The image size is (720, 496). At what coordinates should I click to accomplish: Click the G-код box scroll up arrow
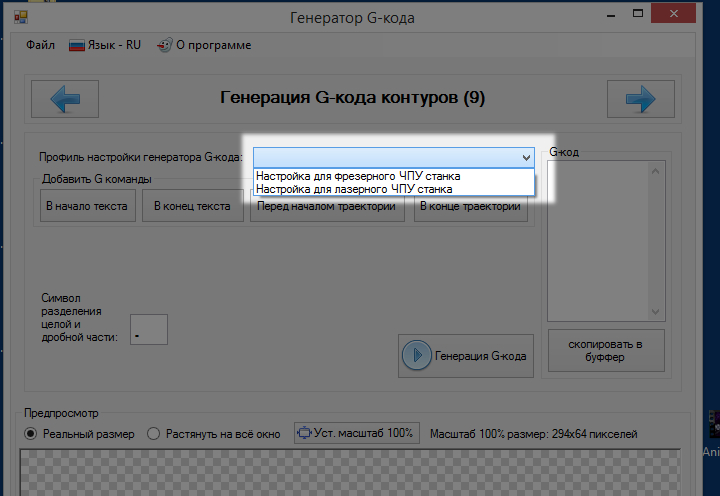pos(655,171)
